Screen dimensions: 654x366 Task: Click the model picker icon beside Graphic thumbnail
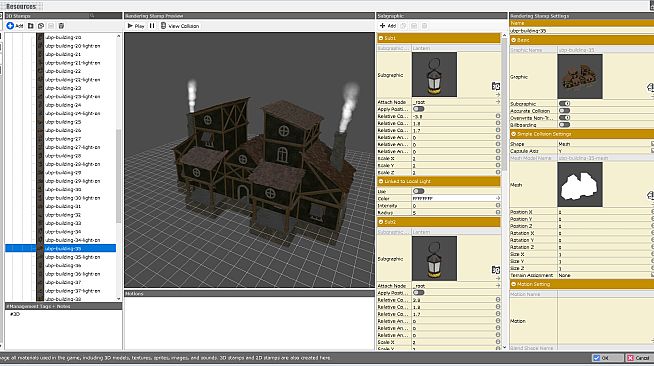click(650, 88)
